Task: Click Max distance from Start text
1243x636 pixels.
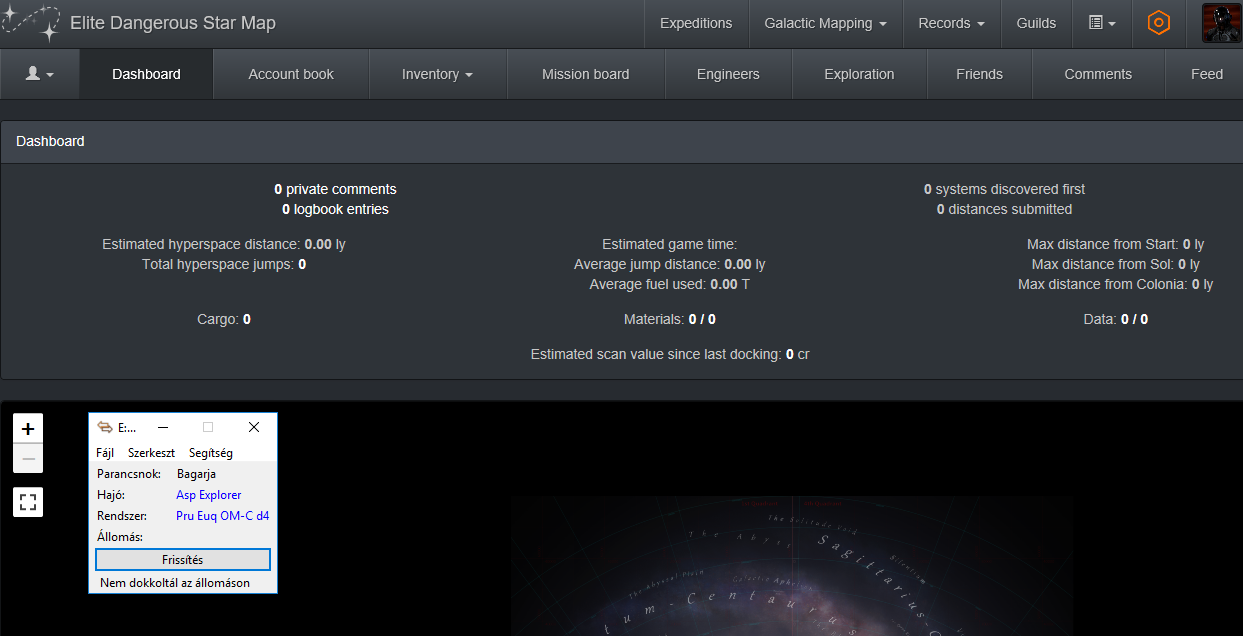Action: (x=1115, y=244)
